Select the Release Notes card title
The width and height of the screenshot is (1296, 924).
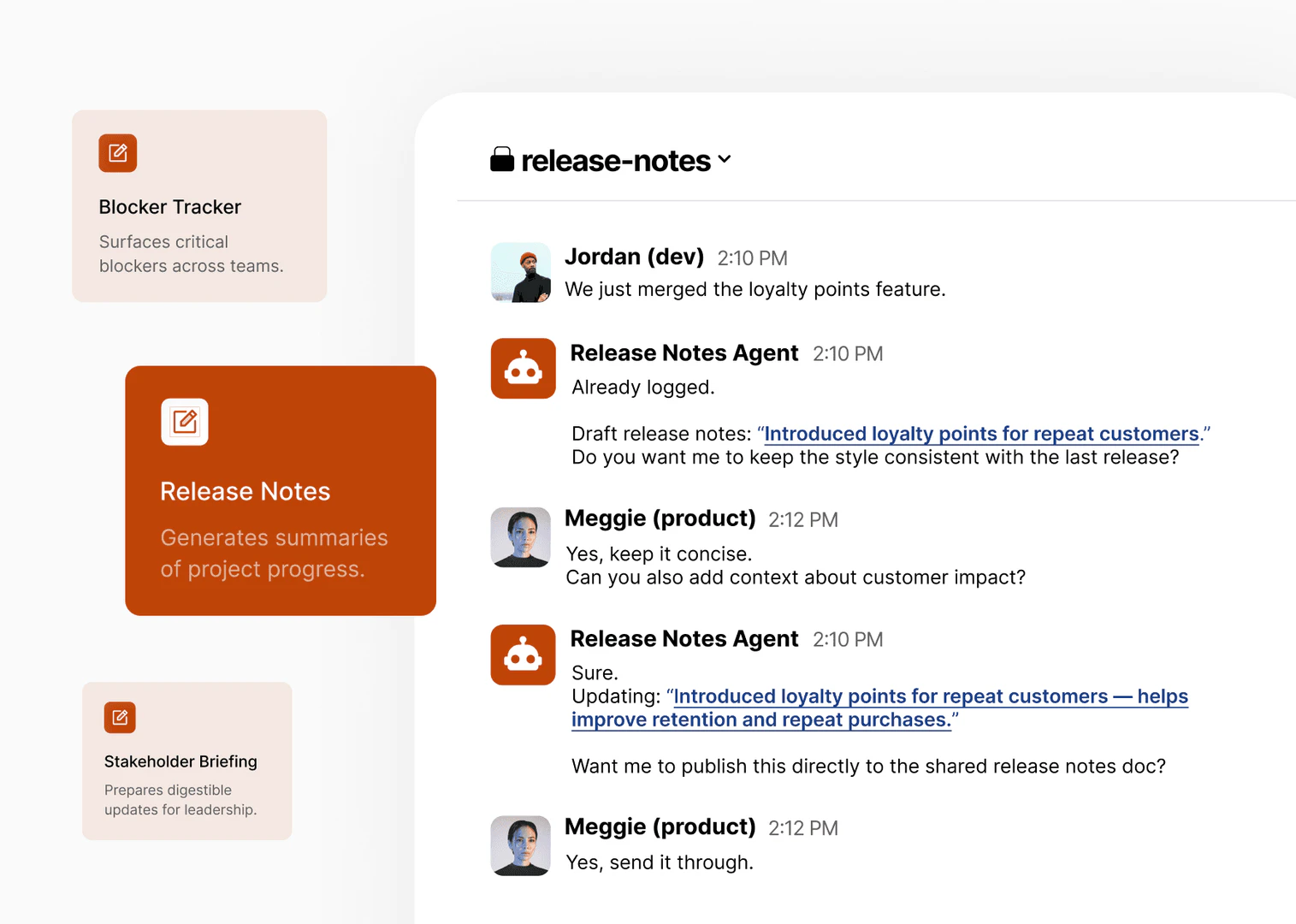(246, 491)
